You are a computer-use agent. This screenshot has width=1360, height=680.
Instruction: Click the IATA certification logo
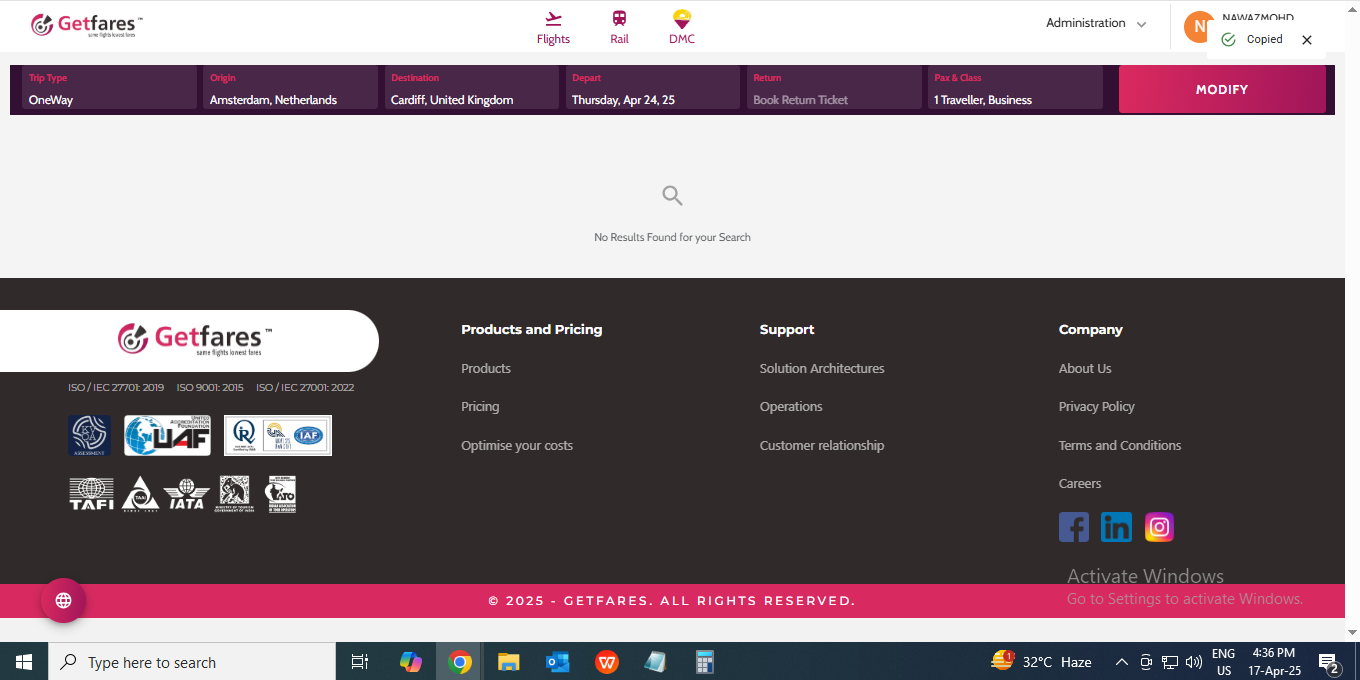186,493
